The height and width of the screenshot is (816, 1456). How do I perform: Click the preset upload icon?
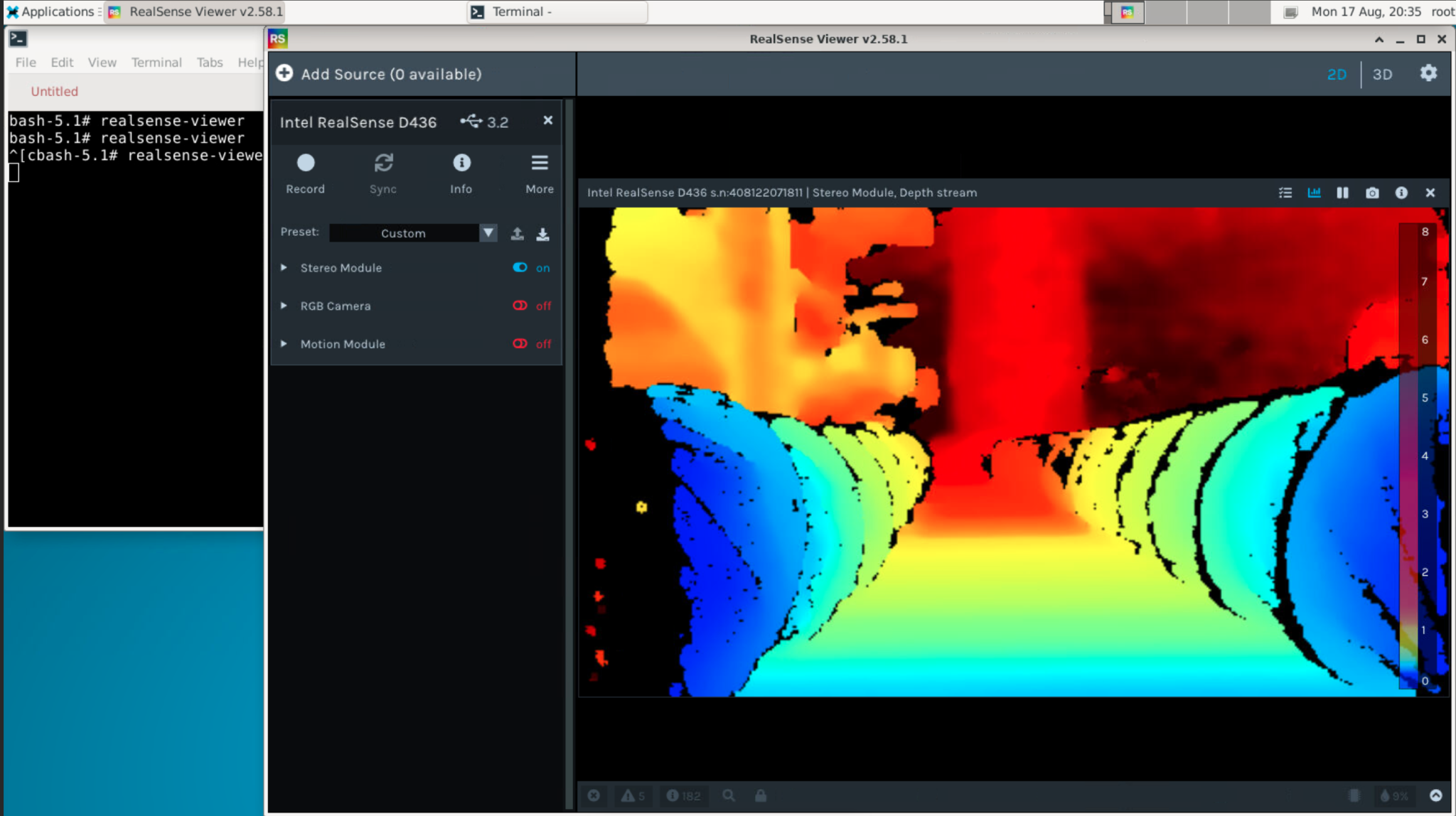coord(518,233)
